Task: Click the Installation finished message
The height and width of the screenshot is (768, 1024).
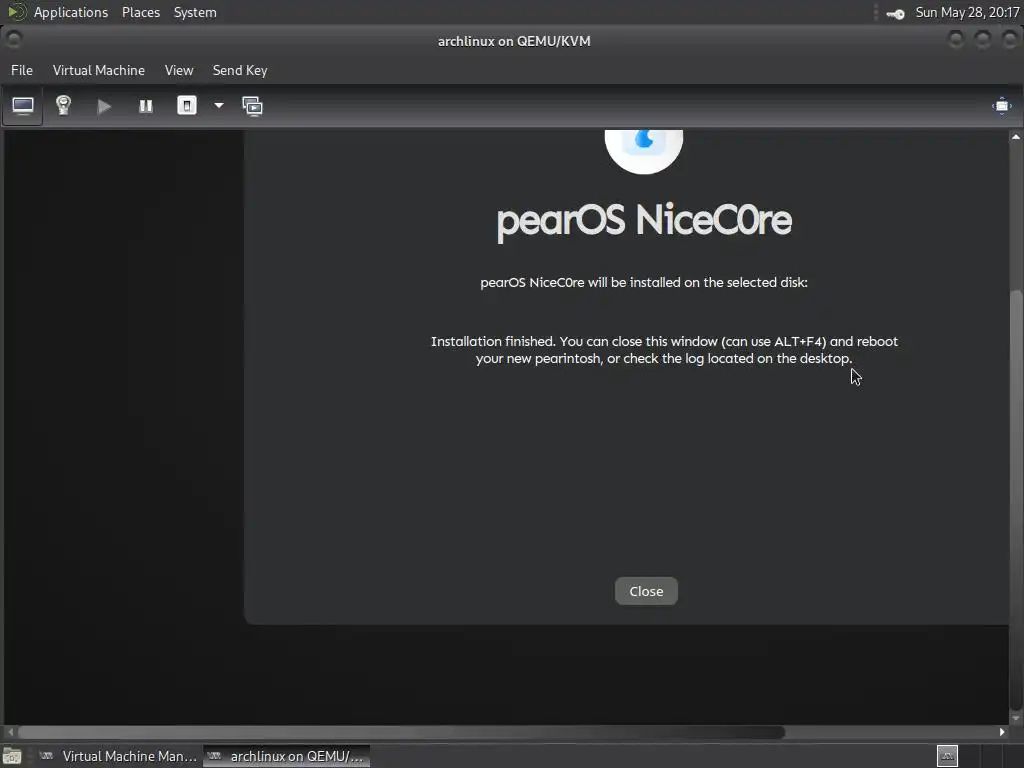Action: pos(664,349)
